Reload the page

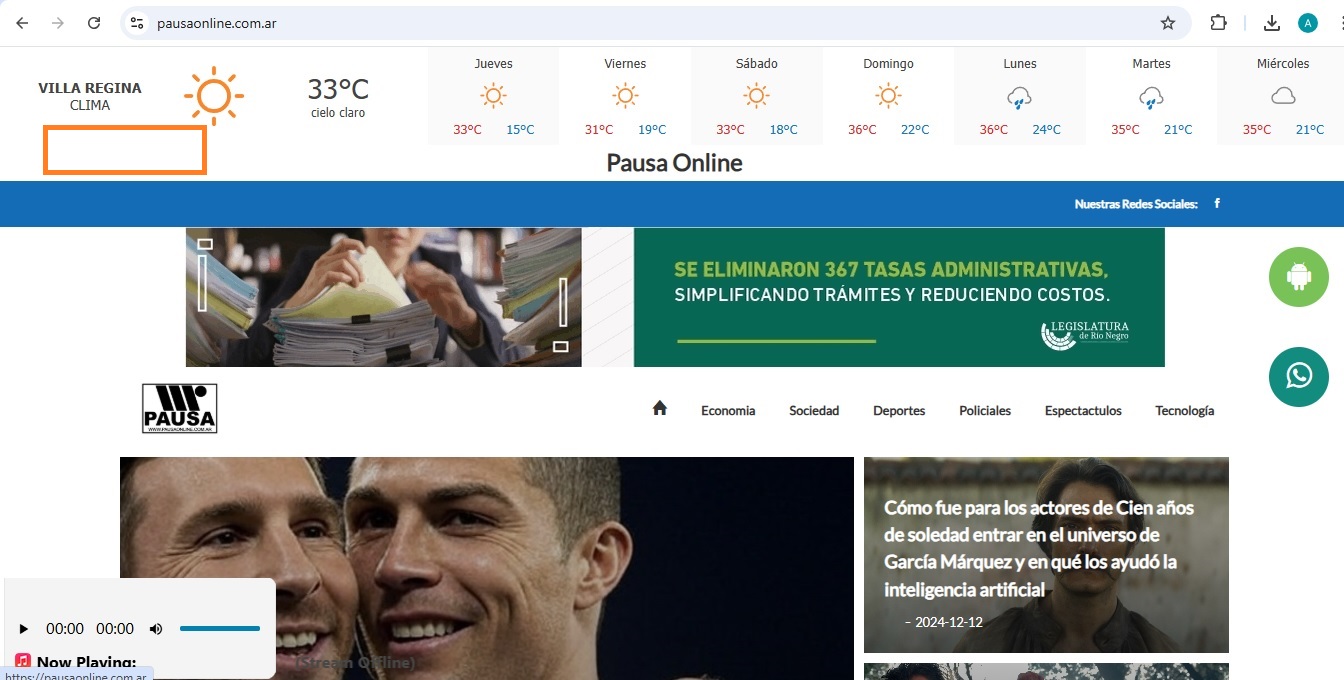94,23
